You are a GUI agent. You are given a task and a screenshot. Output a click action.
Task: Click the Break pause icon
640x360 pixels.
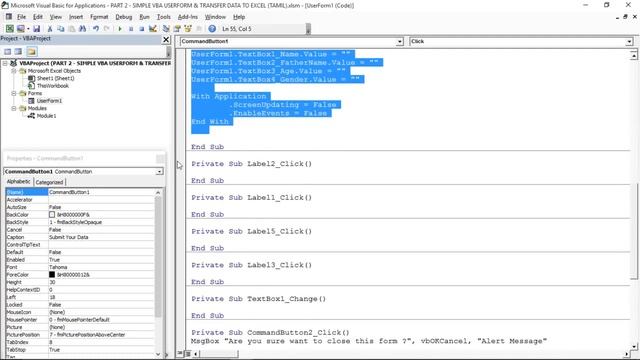pos(131,29)
